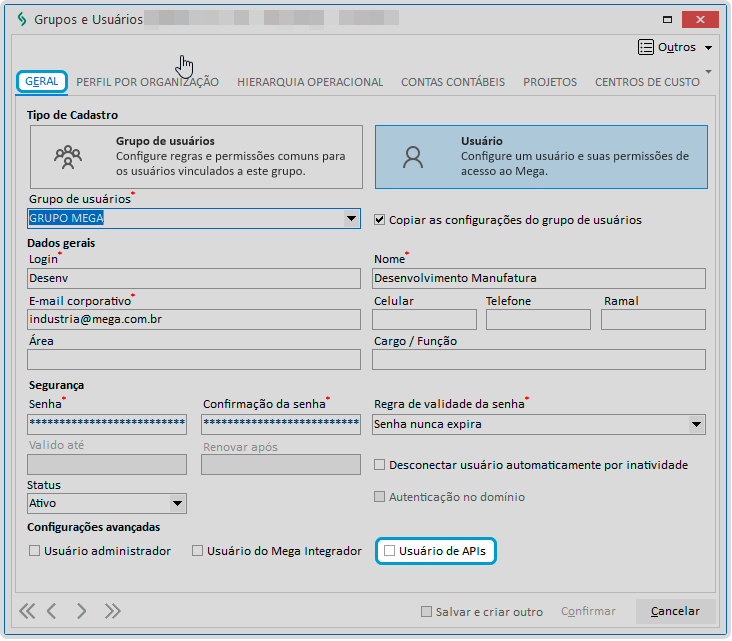
Task: Open the PROJETOS tab
Action: point(550,82)
